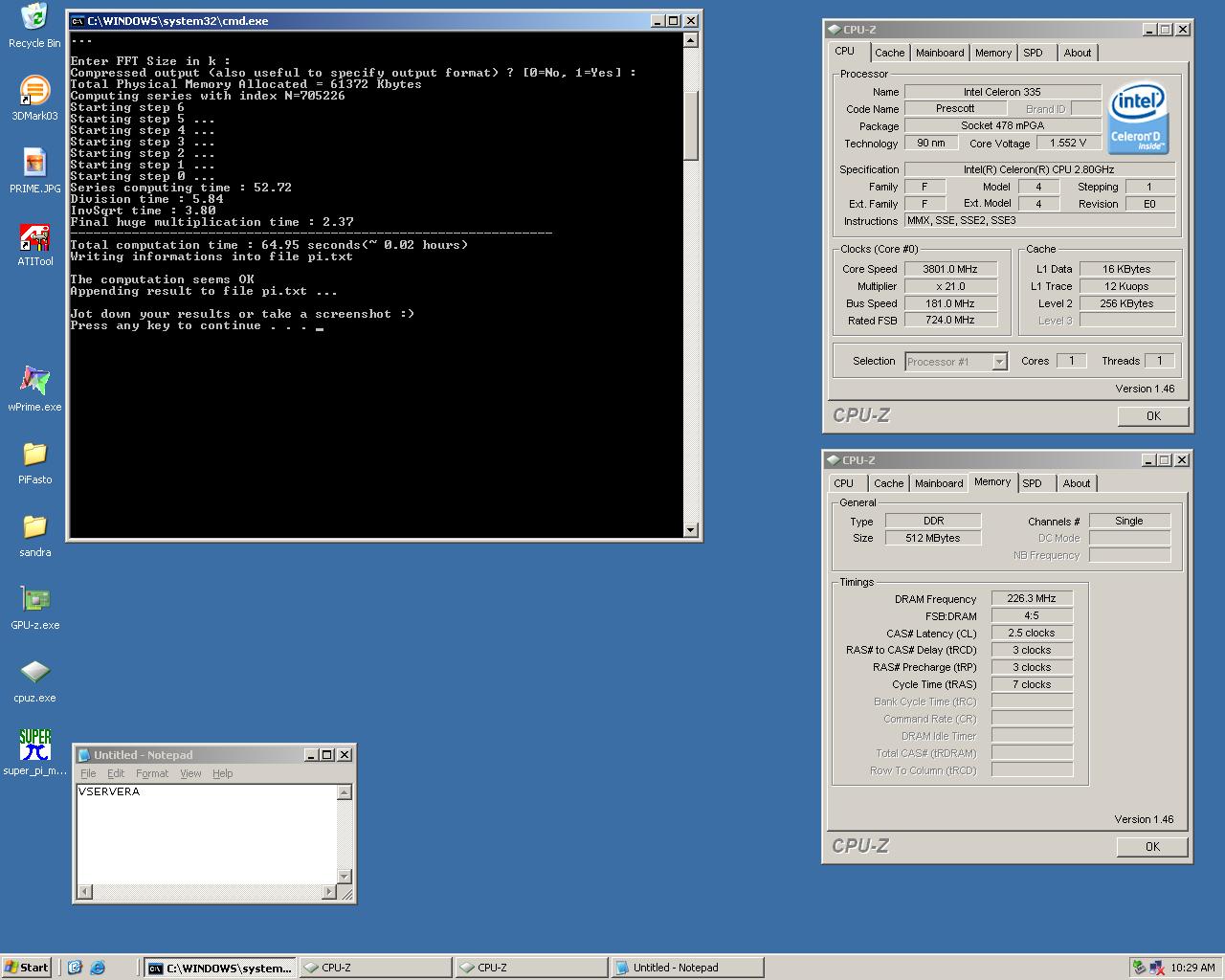Open the Notepad Format menu
1225x980 pixels.
(152, 773)
